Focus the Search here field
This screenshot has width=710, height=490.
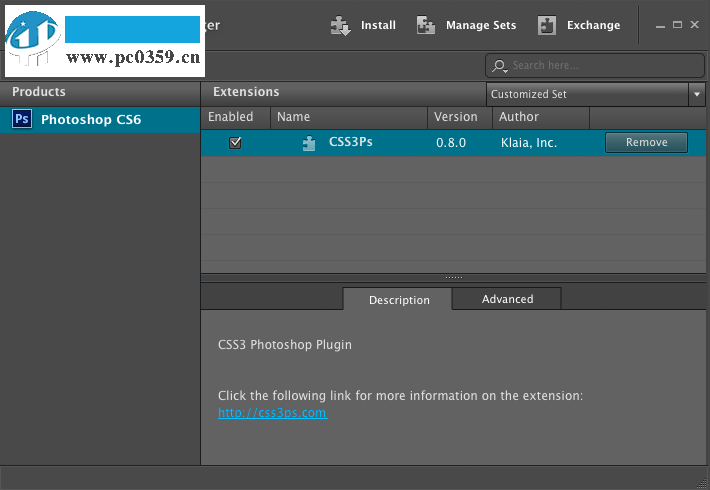click(595, 66)
